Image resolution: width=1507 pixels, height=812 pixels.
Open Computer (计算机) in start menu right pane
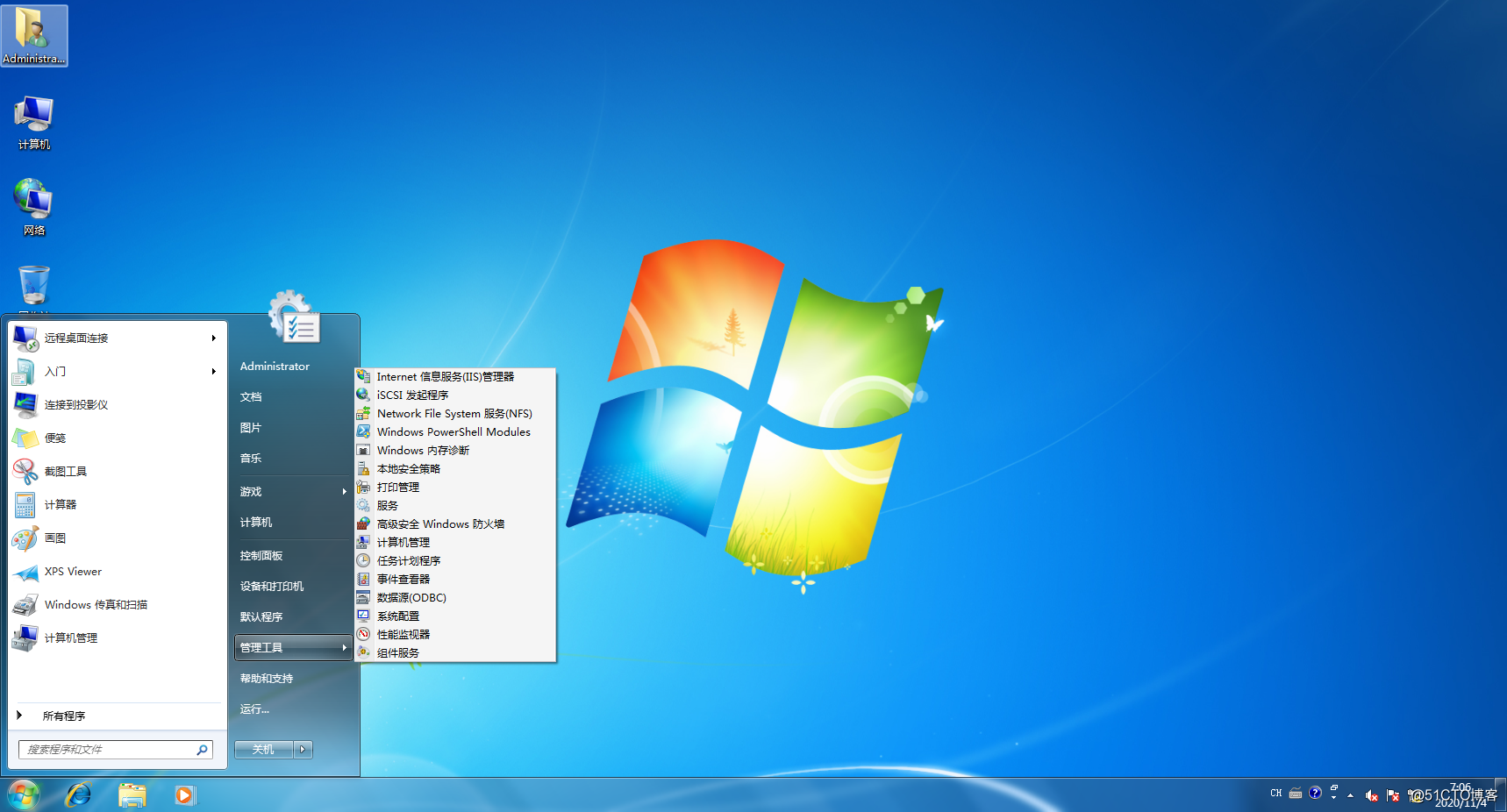(293, 522)
